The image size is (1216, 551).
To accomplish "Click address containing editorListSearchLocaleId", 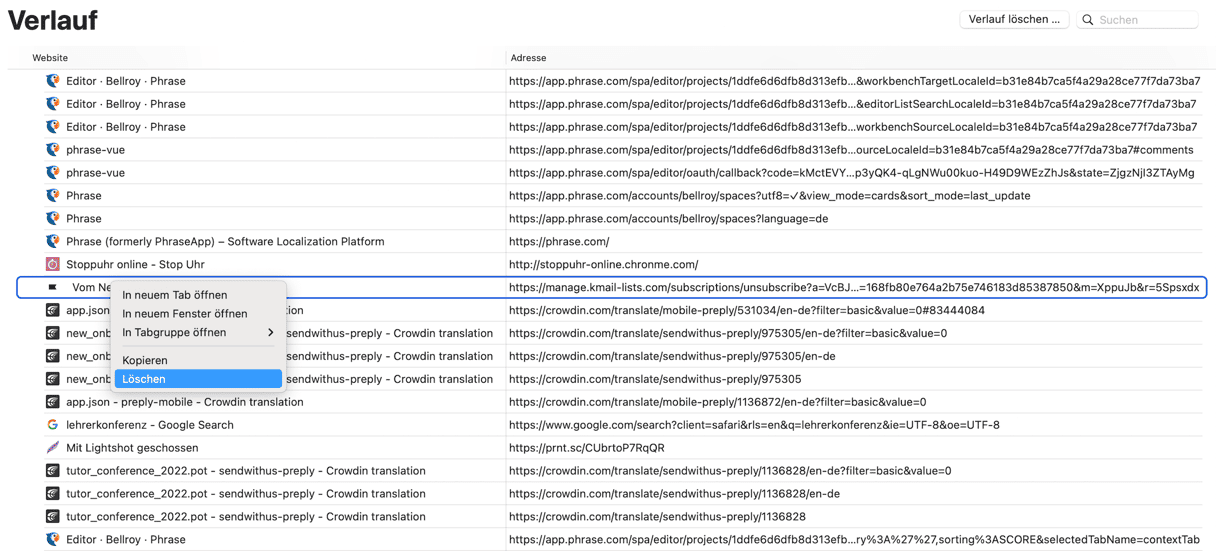I will pyautogui.click(x=853, y=103).
